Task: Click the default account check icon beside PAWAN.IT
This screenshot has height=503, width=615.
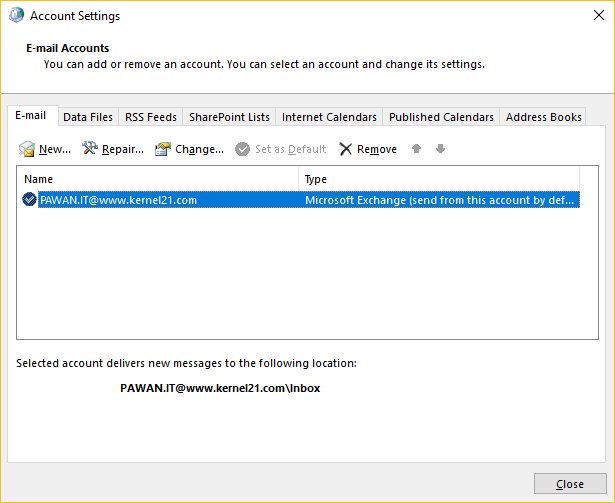Action: 29,200
